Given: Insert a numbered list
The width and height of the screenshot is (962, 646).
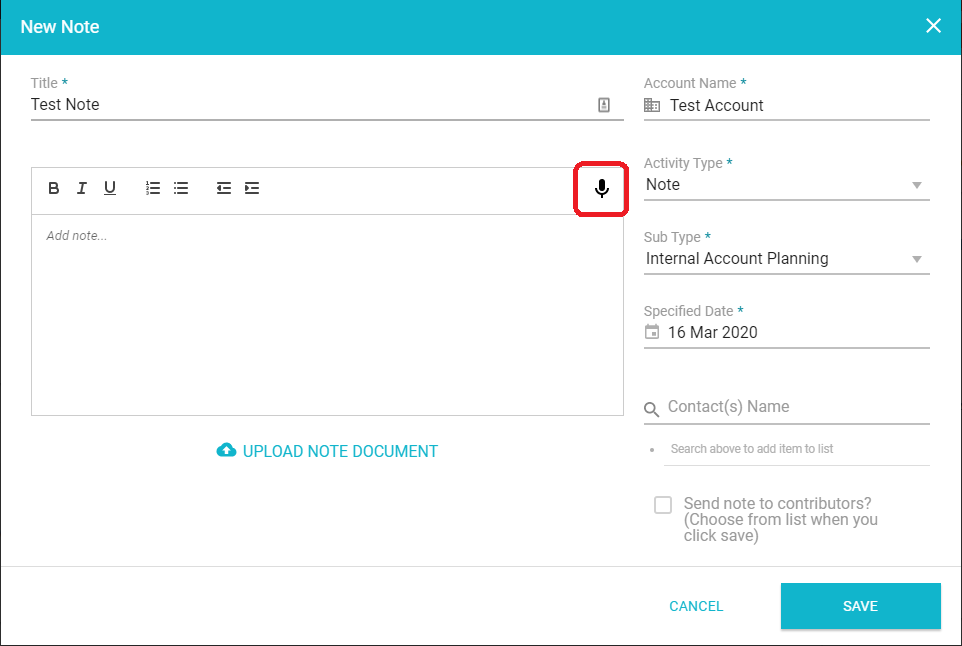Looking at the screenshot, I should tap(153, 188).
